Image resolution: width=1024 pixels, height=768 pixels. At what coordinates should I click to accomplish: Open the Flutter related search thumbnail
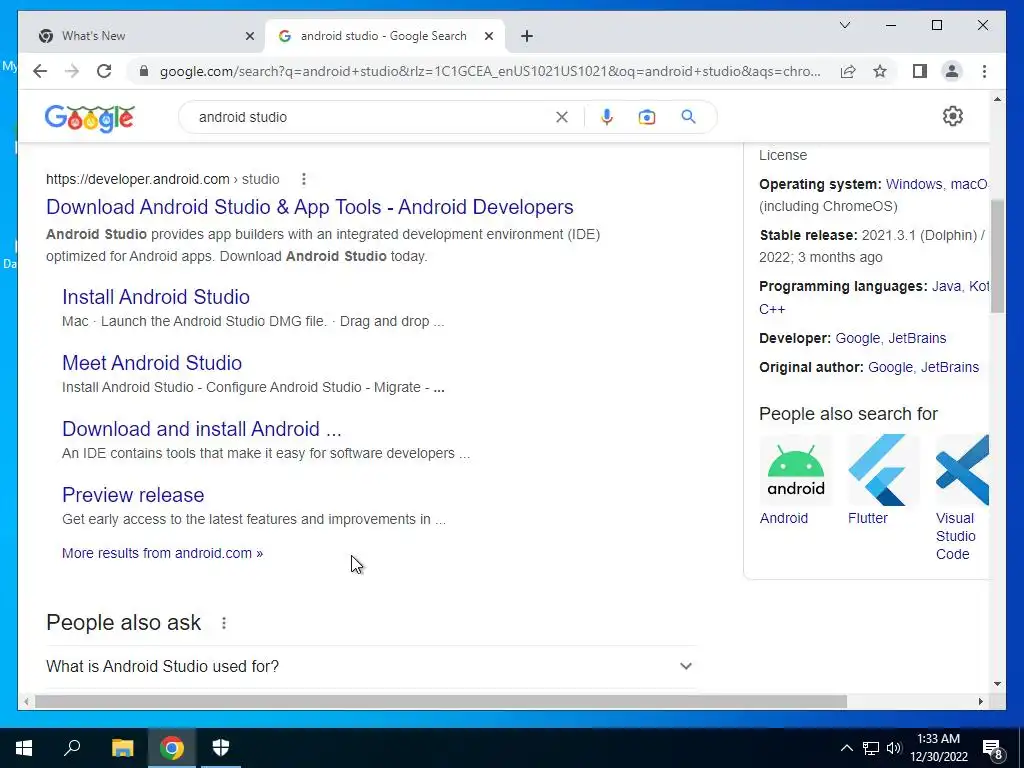pos(884,470)
